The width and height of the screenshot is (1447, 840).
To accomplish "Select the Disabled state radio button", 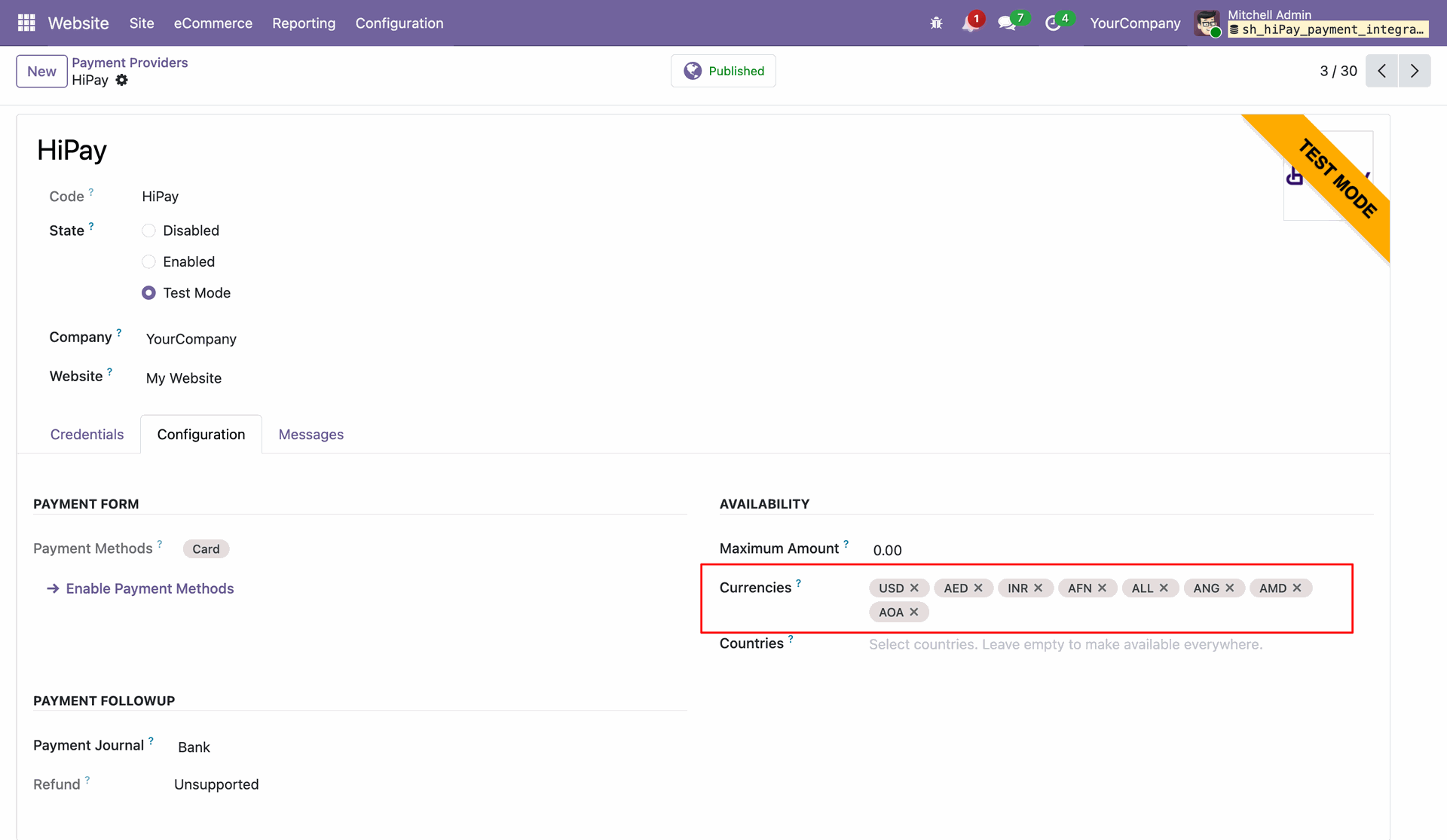I will [148, 231].
